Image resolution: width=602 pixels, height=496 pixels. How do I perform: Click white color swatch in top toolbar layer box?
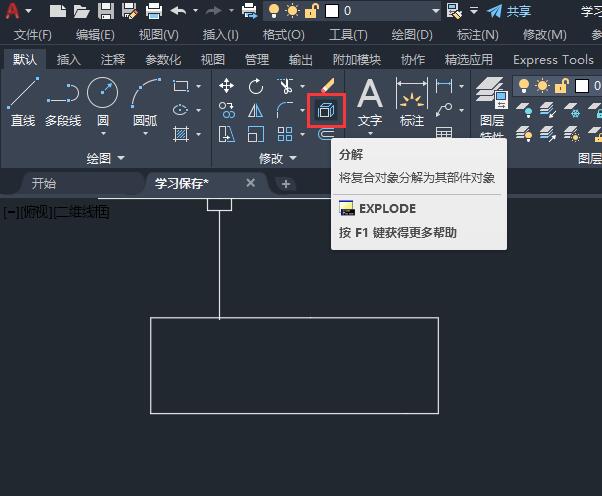(x=332, y=11)
